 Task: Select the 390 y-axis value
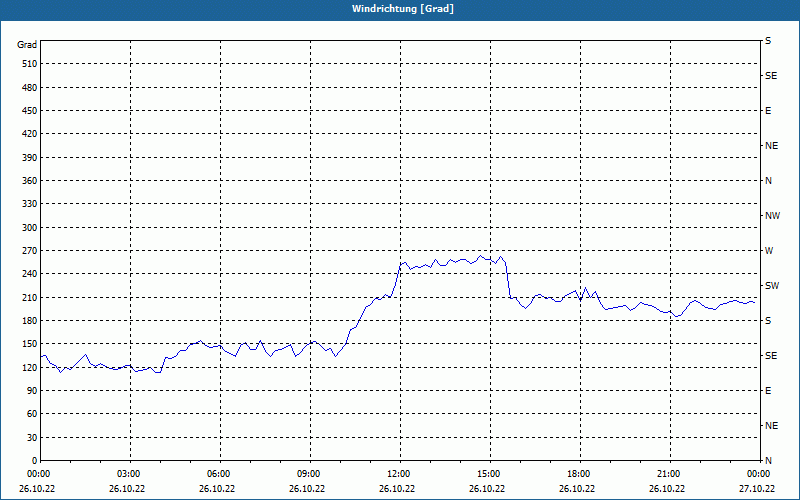point(30,158)
